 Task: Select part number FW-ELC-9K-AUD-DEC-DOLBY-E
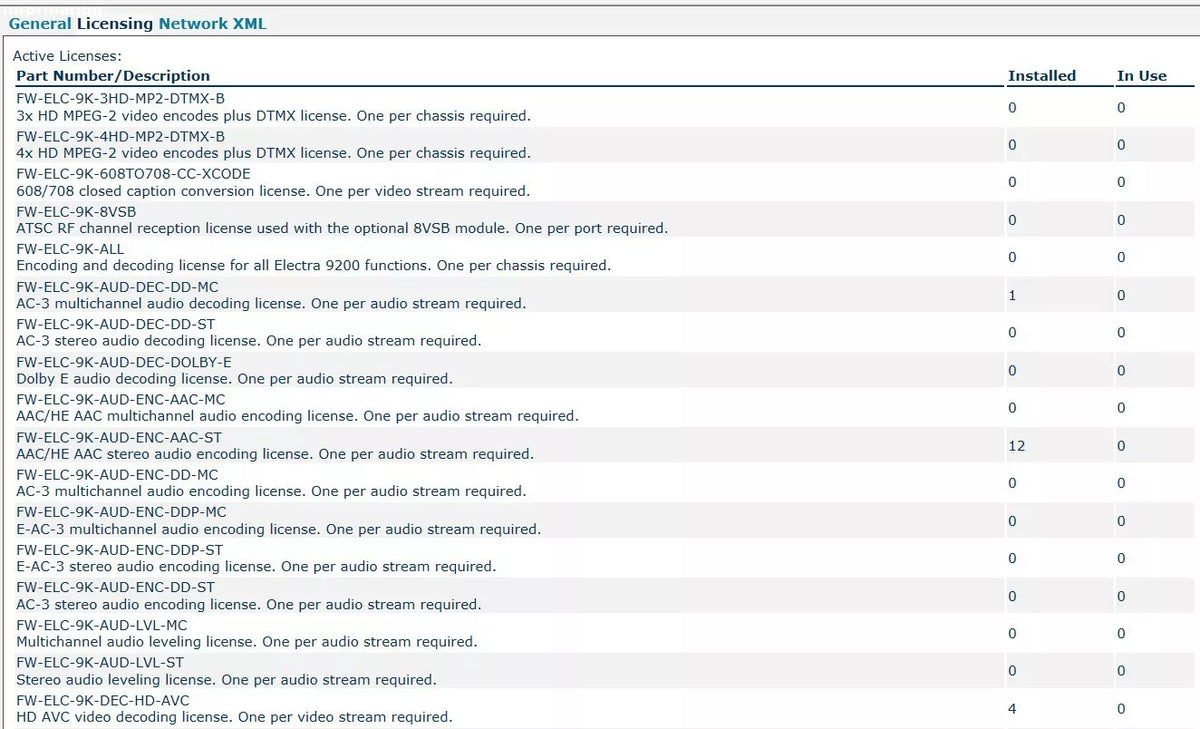tap(124, 362)
